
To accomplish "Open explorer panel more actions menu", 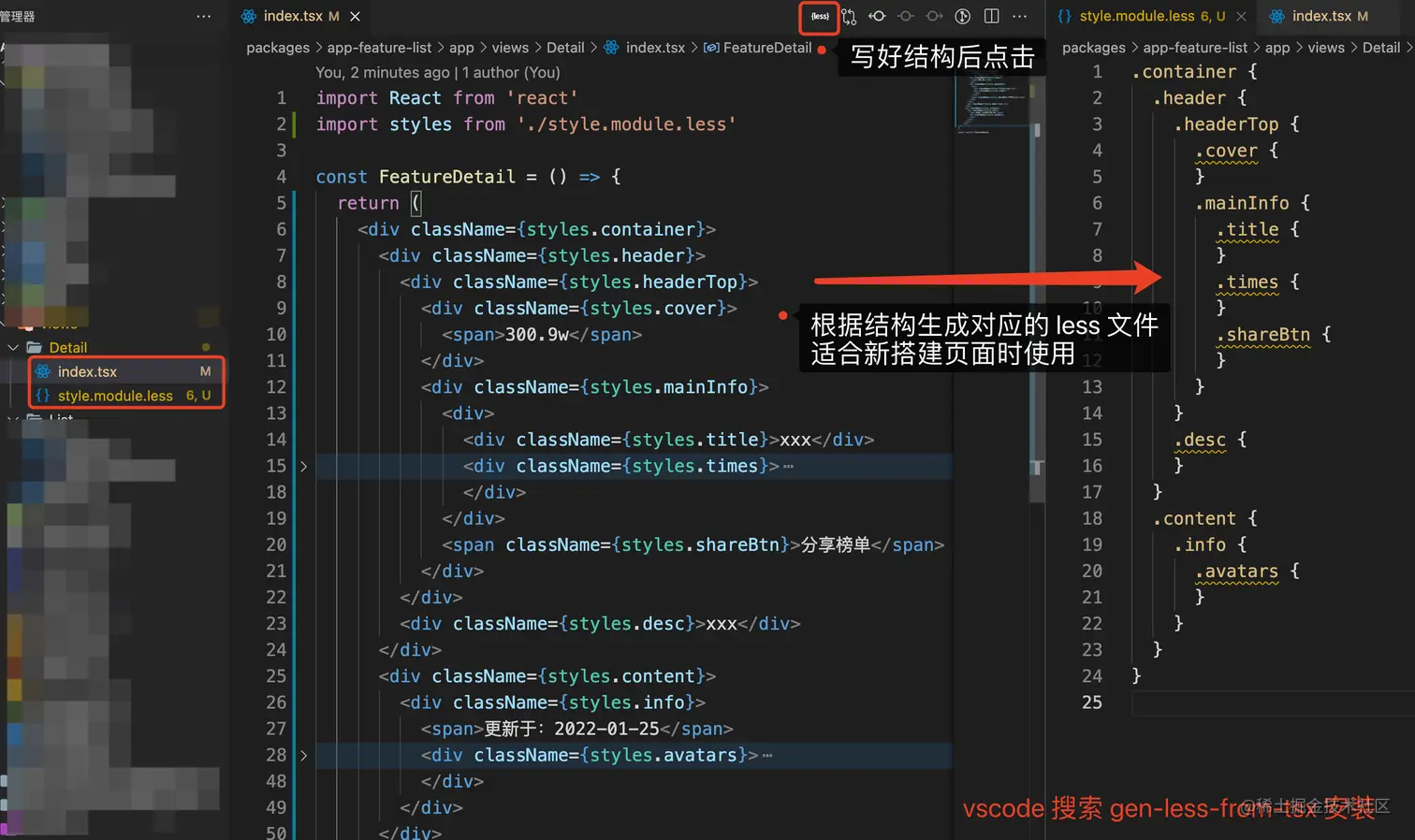I will tap(203, 17).
